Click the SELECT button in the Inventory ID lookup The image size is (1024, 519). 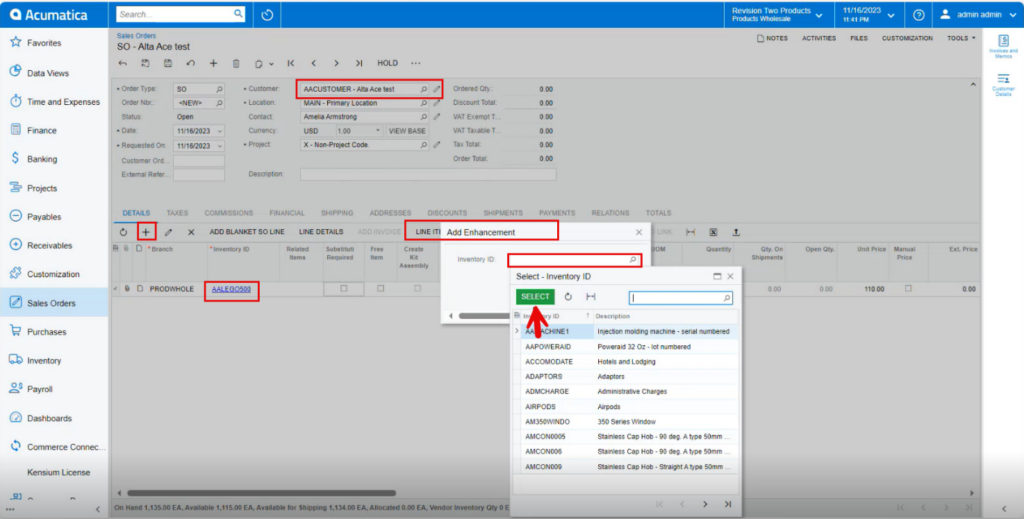point(535,296)
